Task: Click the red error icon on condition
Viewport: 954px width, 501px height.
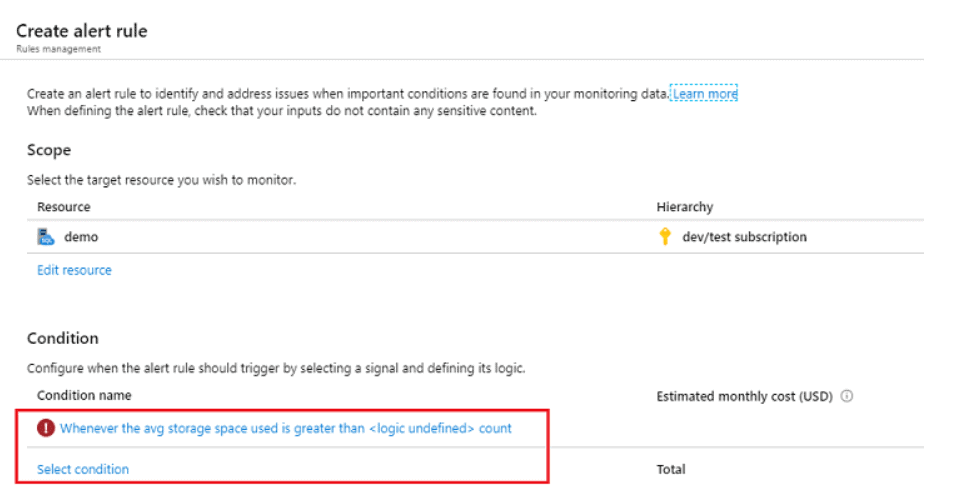Action: (46, 428)
